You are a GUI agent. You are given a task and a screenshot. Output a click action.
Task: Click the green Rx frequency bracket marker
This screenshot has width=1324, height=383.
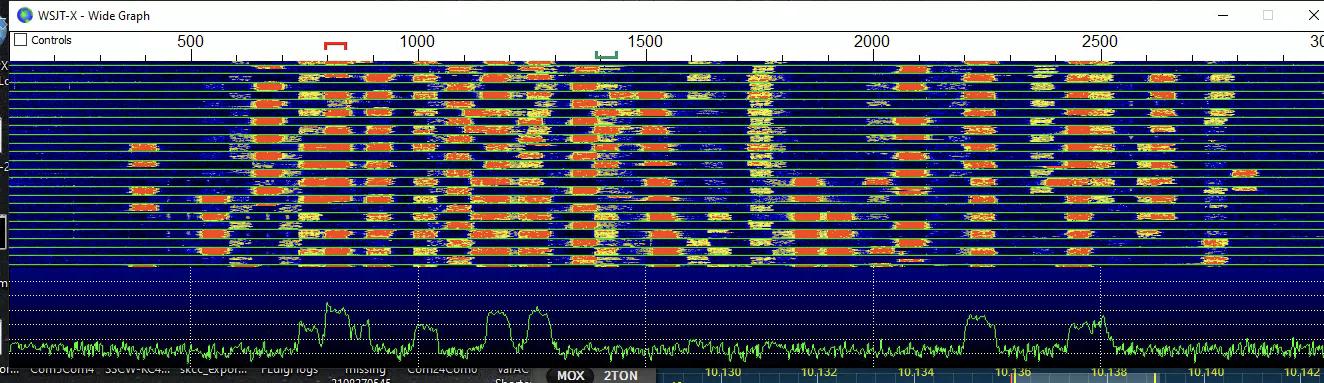pyautogui.click(x=606, y=55)
